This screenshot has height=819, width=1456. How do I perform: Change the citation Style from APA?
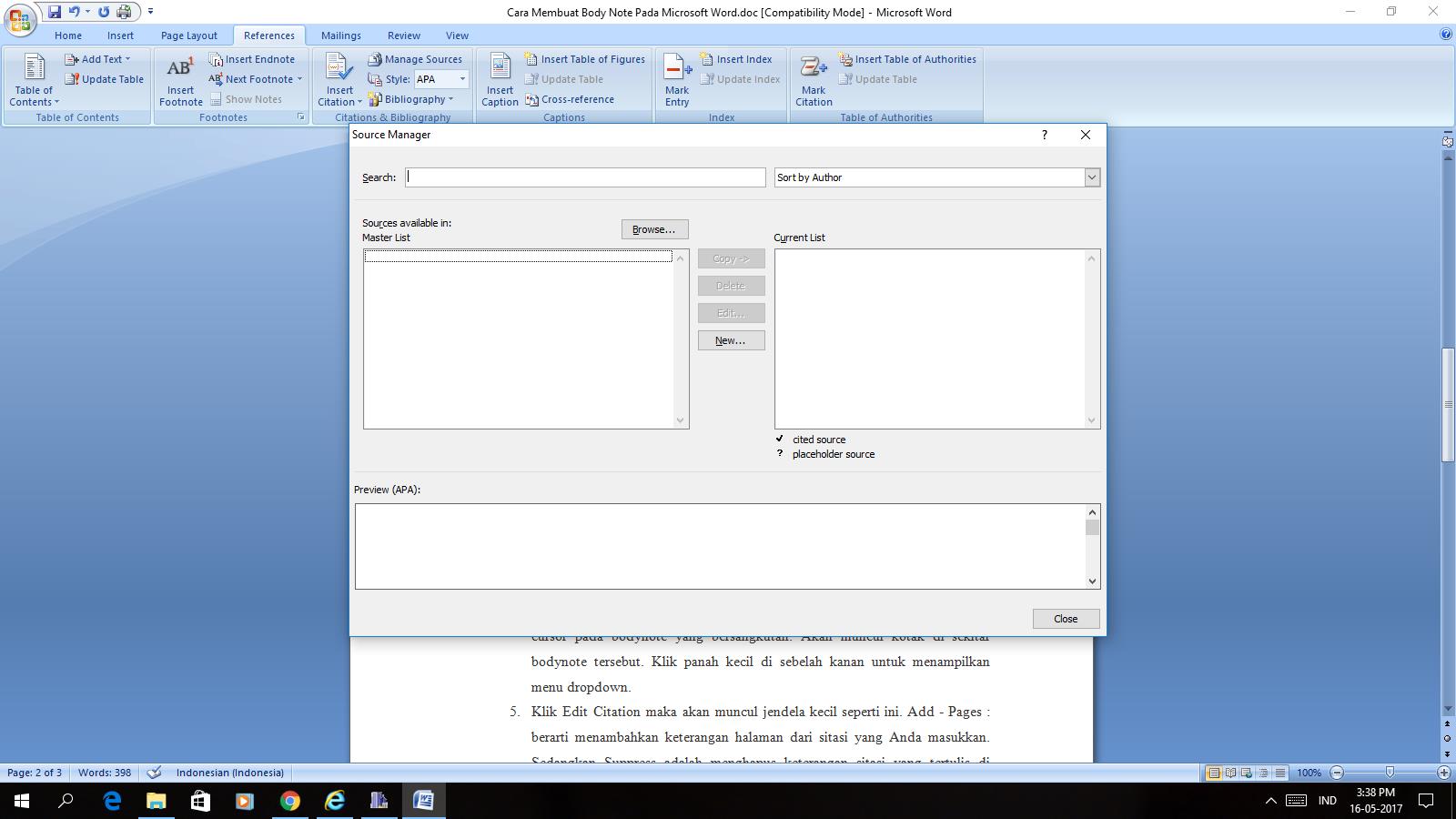click(x=460, y=79)
